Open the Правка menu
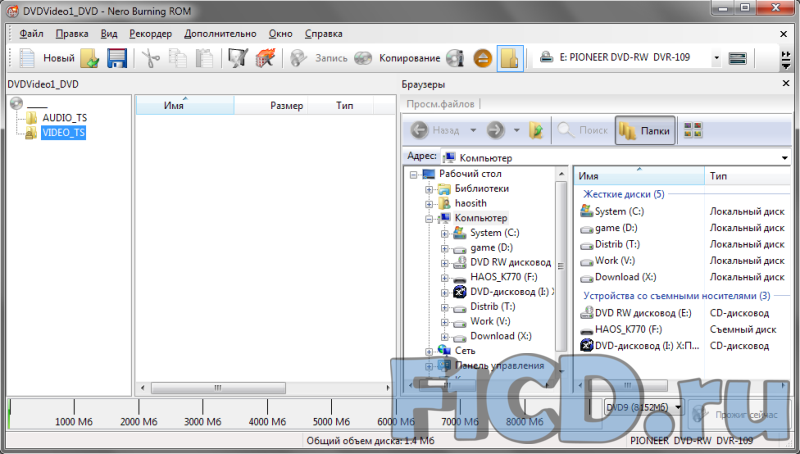The image size is (800, 454). pos(72,34)
